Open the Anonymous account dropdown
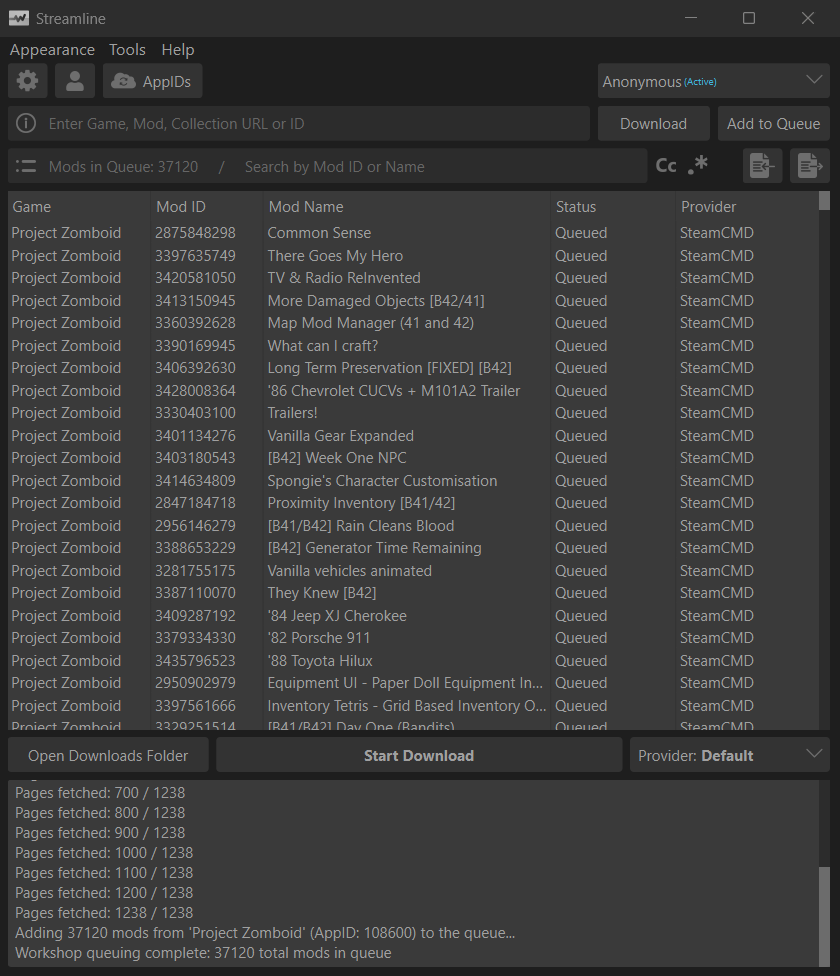840x976 pixels. tap(714, 81)
